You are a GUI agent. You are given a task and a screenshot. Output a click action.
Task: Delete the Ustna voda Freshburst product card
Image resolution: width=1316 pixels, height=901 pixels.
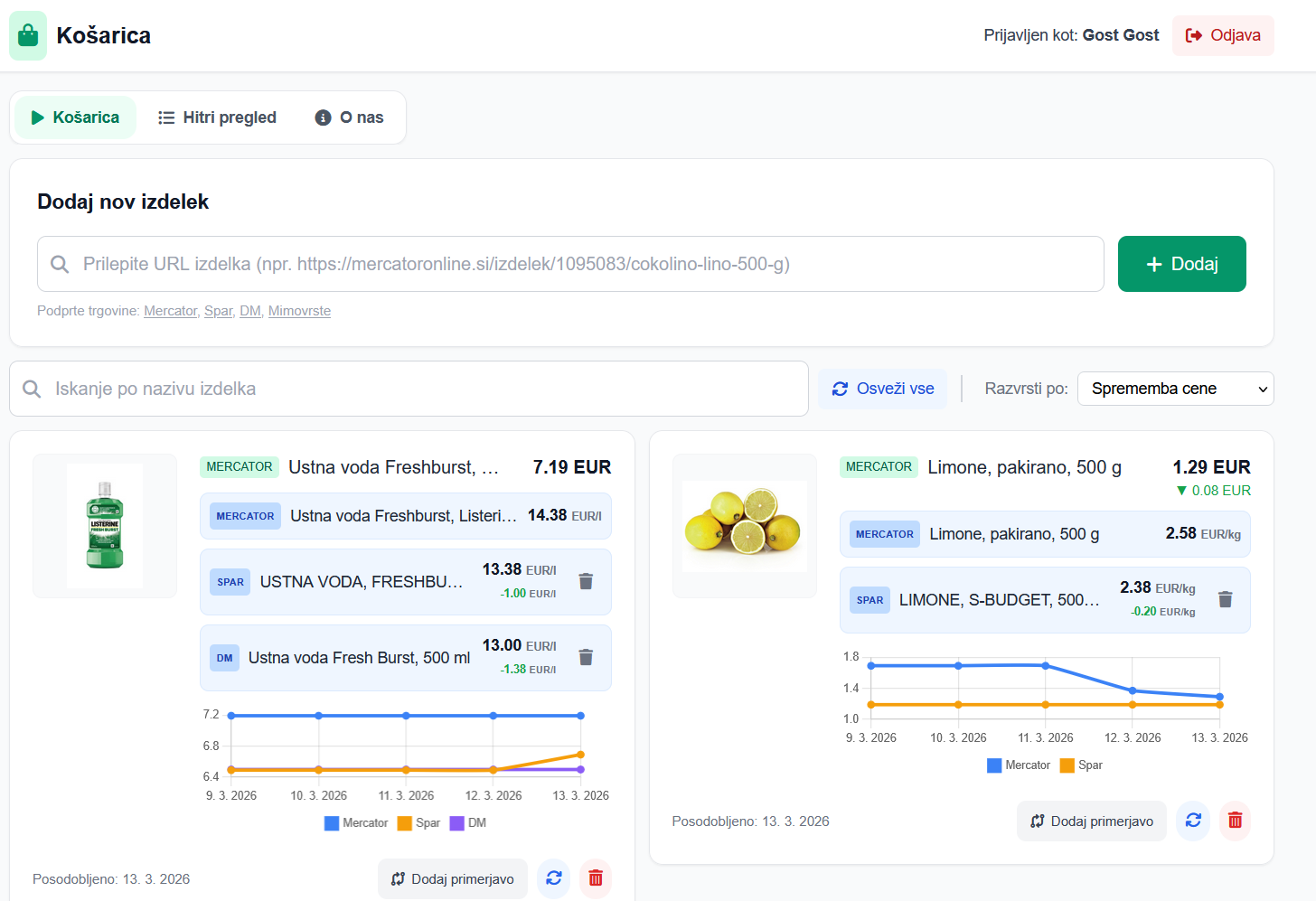coord(596,878)
